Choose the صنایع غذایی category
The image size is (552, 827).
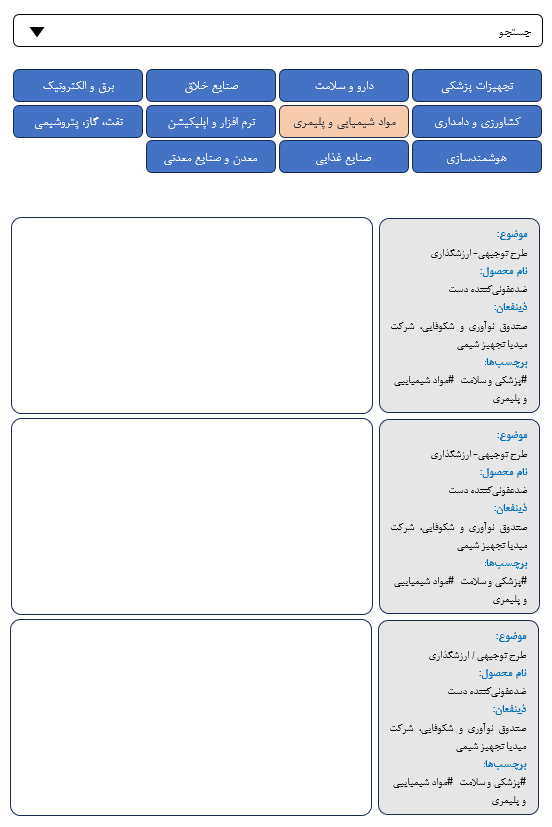pos(344,157)
